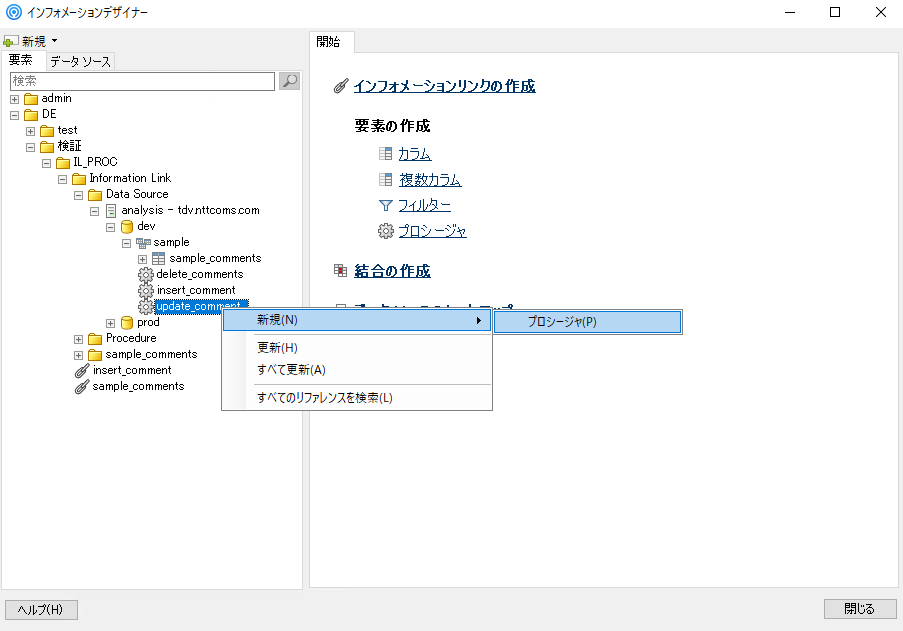
Task: Click the Procedure folder icon
Action: pos(95,339)
